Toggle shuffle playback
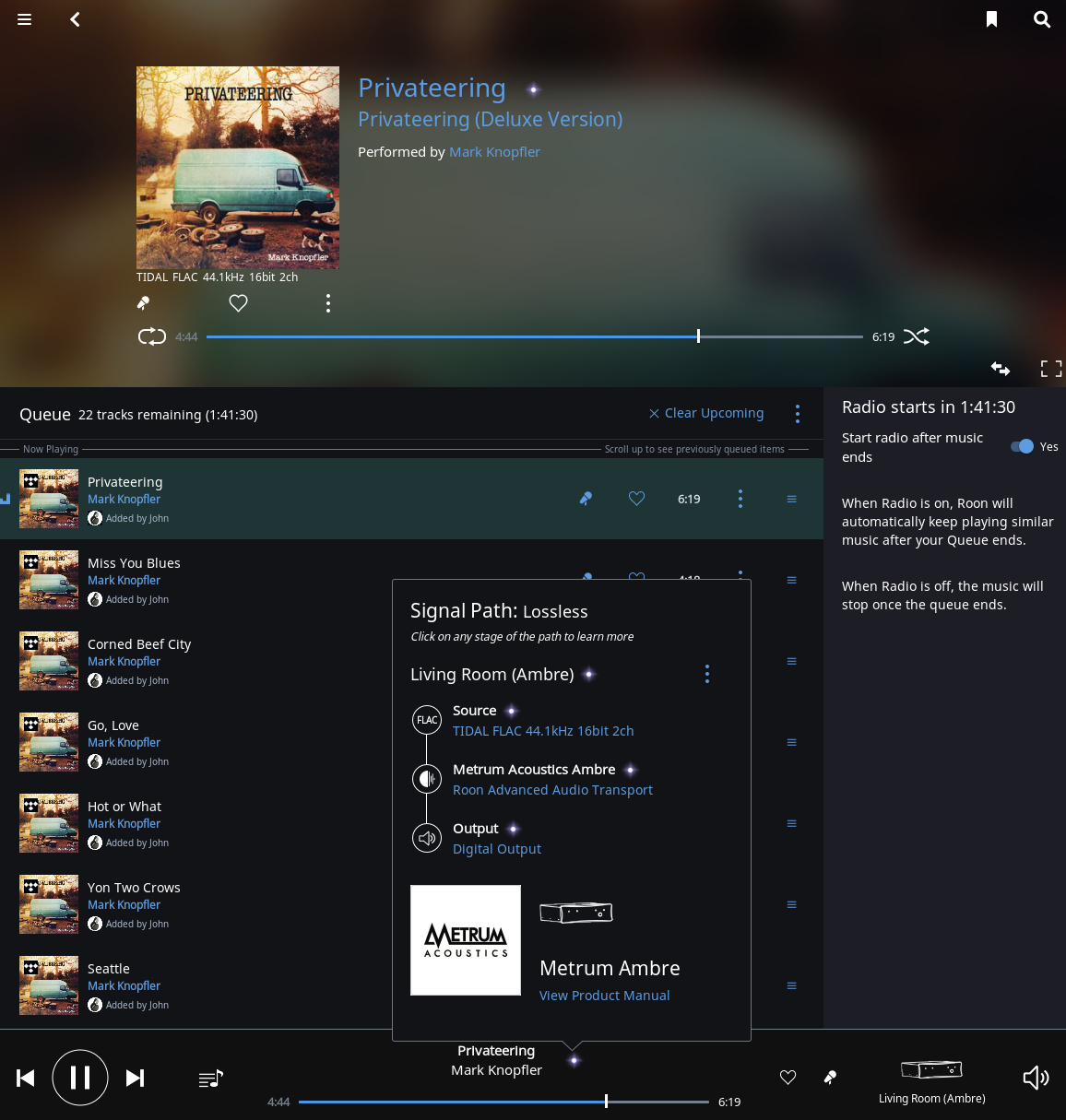 point(916,336)
